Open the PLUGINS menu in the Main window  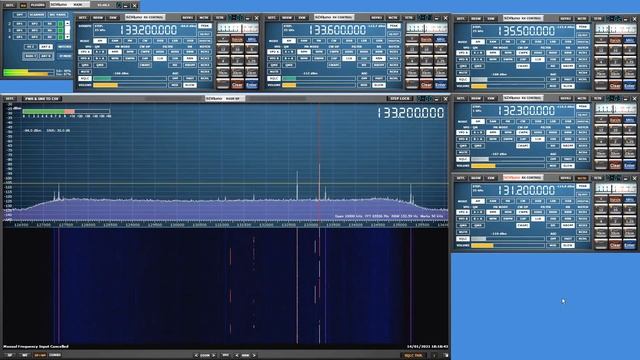[38, 5]
